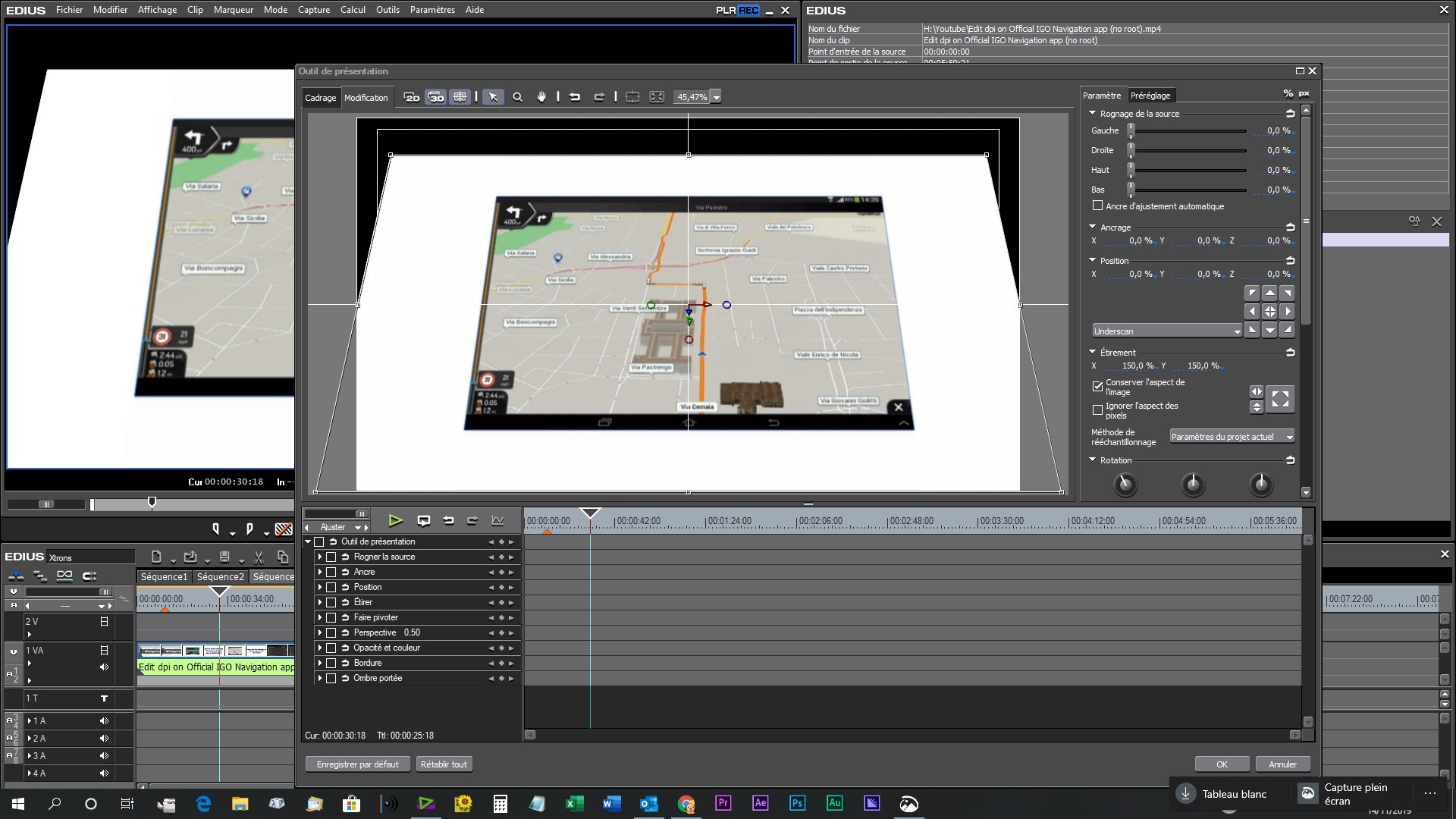Reset the Étirement section values
The width and height of the screenshot is (1456, 819).
[1290, 353]
